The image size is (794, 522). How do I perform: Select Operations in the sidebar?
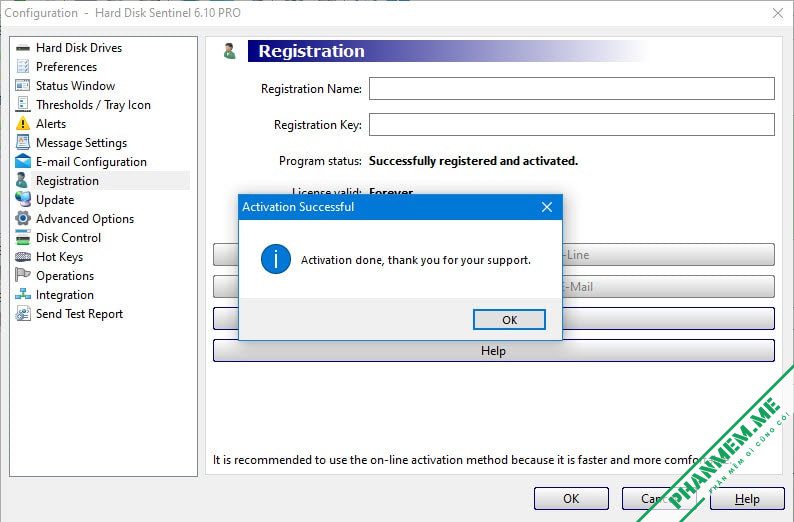[65, 276]
